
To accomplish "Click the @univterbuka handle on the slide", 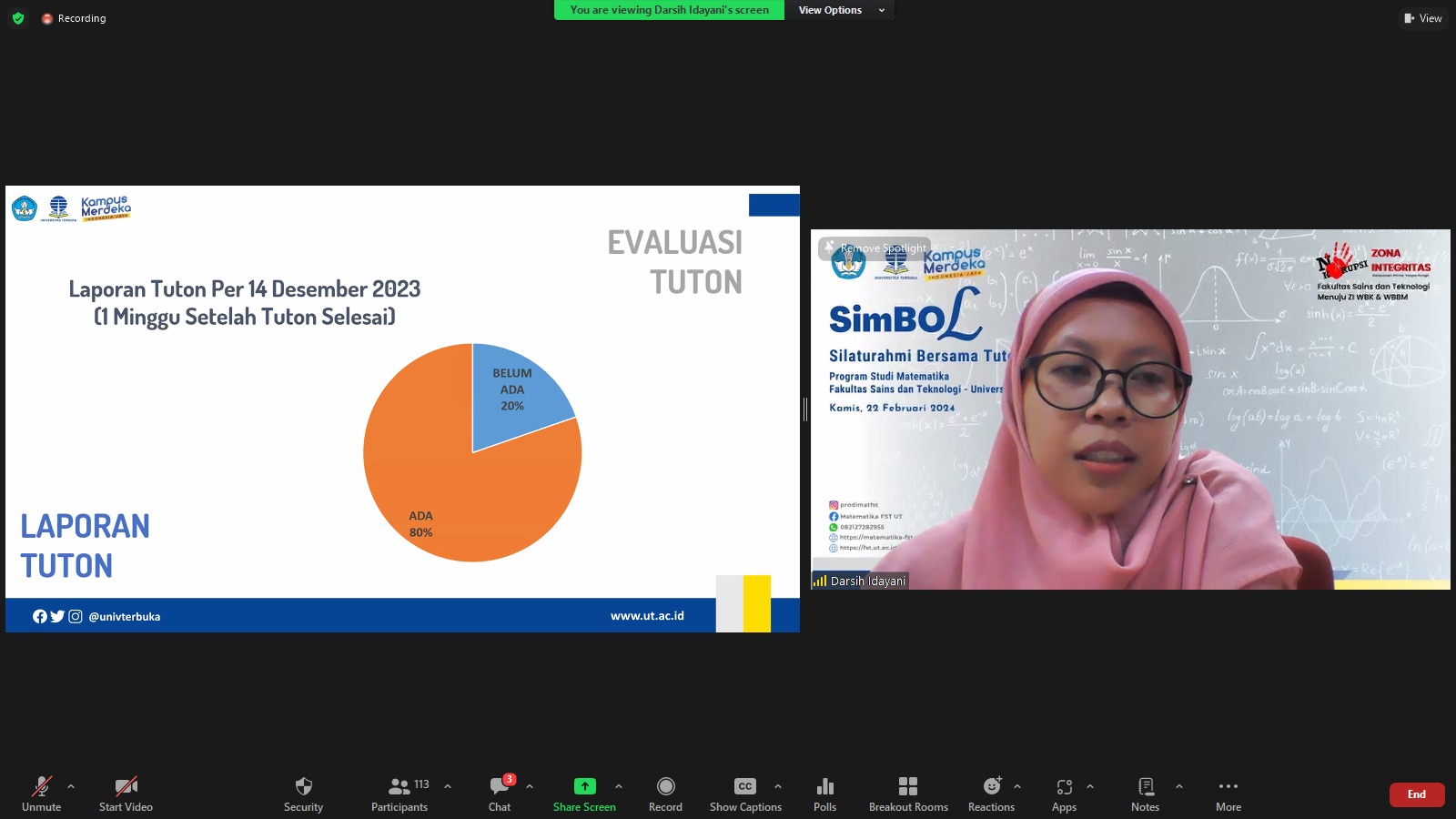I will (x=125, y=616).
